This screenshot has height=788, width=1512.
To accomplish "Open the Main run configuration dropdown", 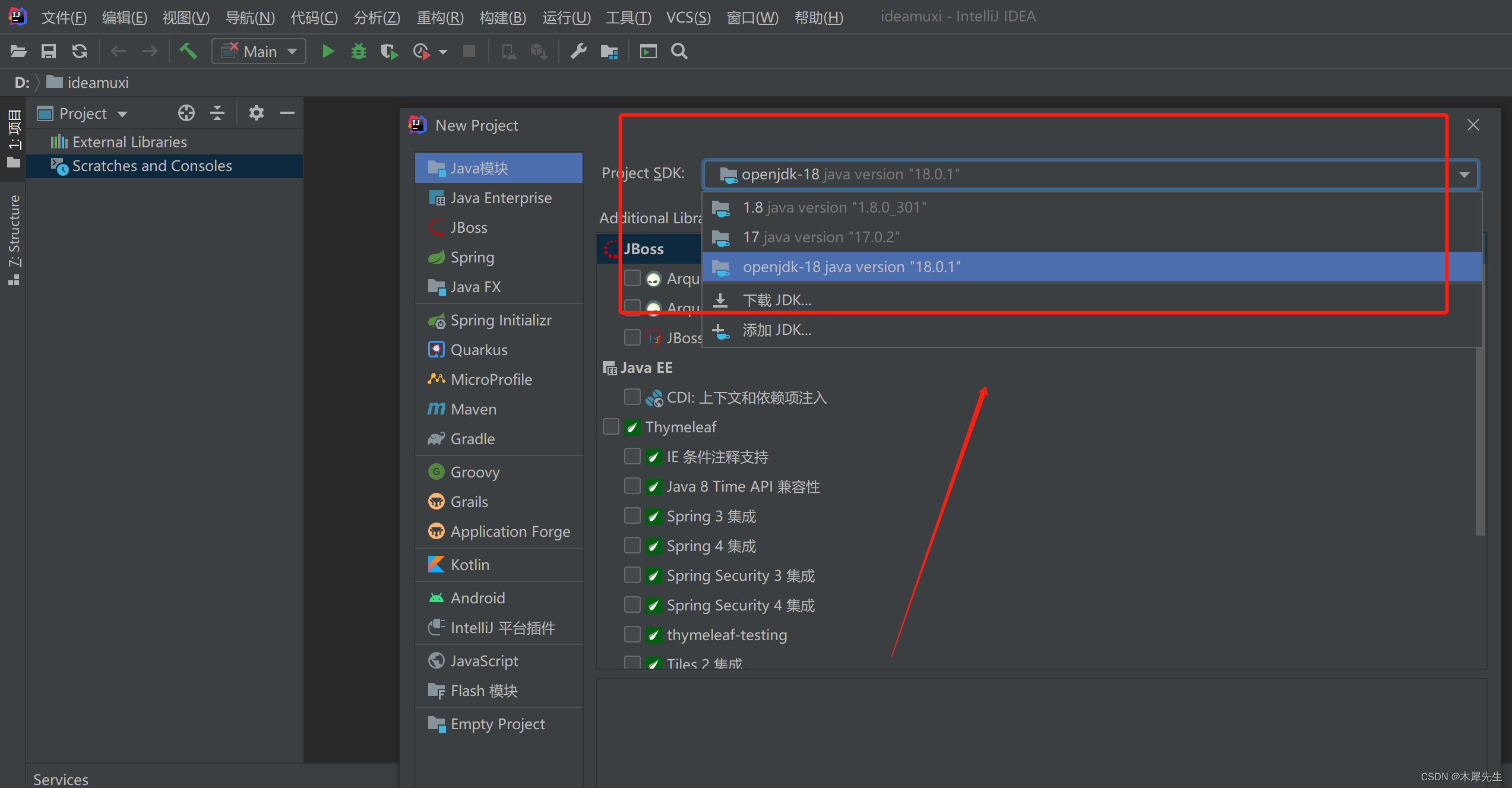I will 260,52.
